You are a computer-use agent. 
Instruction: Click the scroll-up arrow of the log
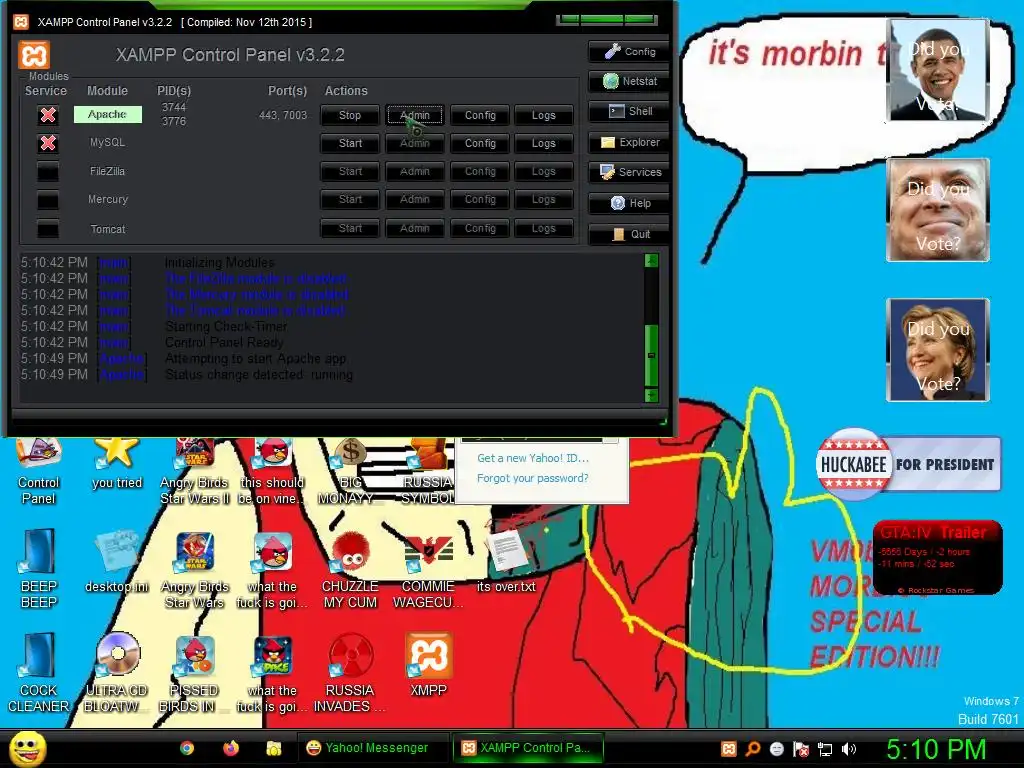click(x=651, y=261)
